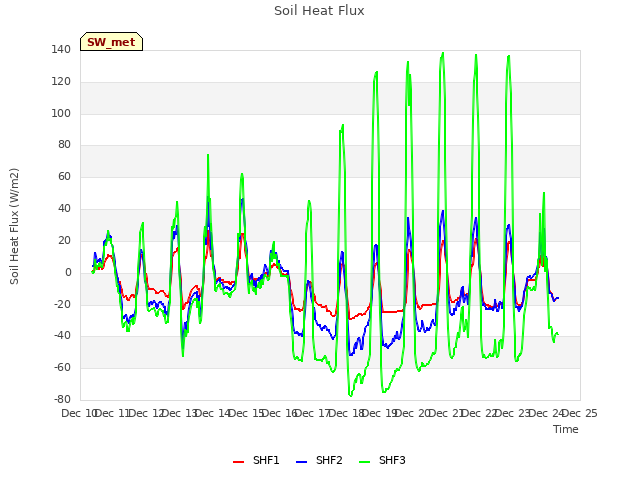Click the green SHF3 legend color marker

364,462
